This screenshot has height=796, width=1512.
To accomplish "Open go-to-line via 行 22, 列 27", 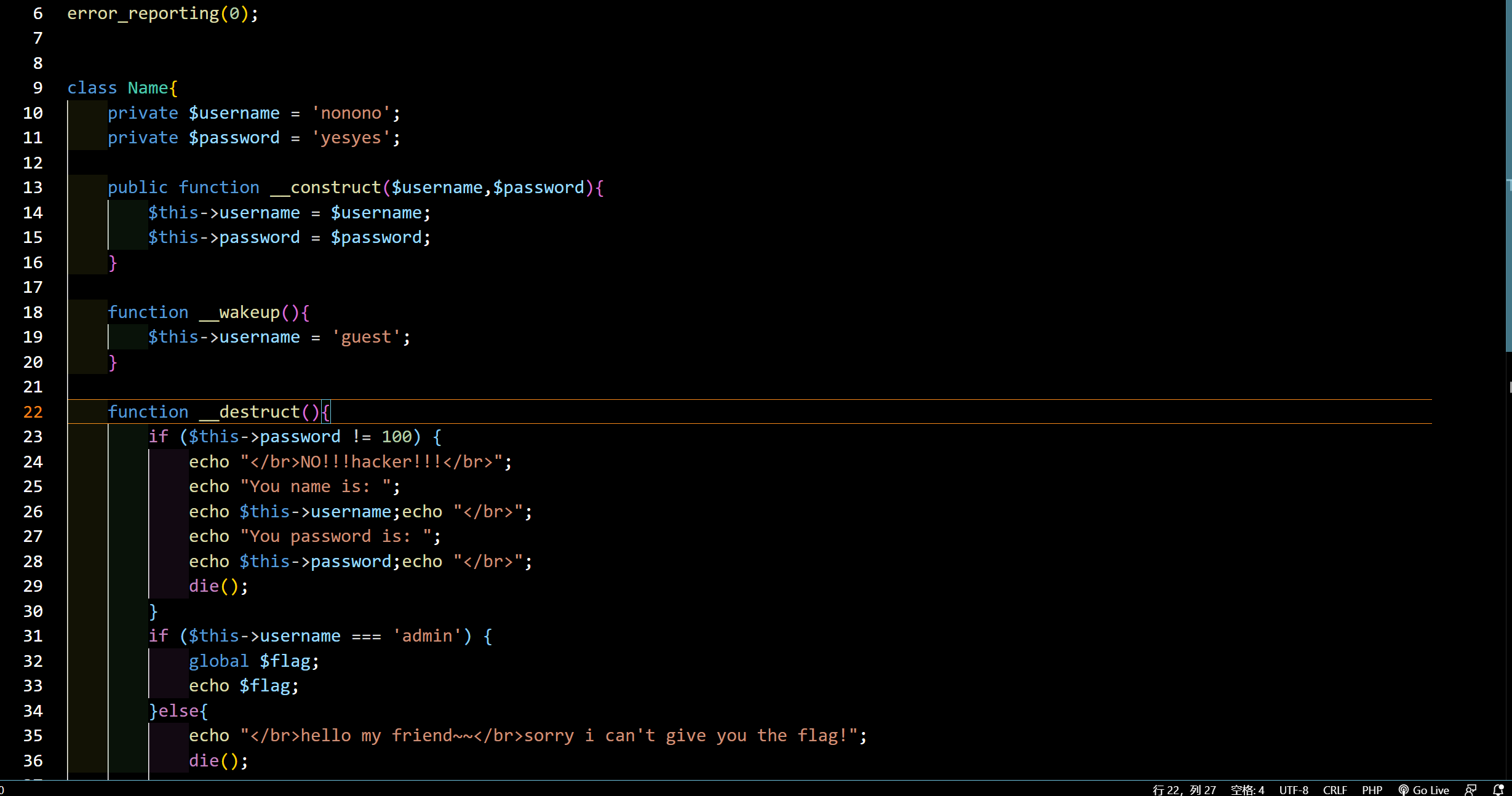I will [1184, 790].
